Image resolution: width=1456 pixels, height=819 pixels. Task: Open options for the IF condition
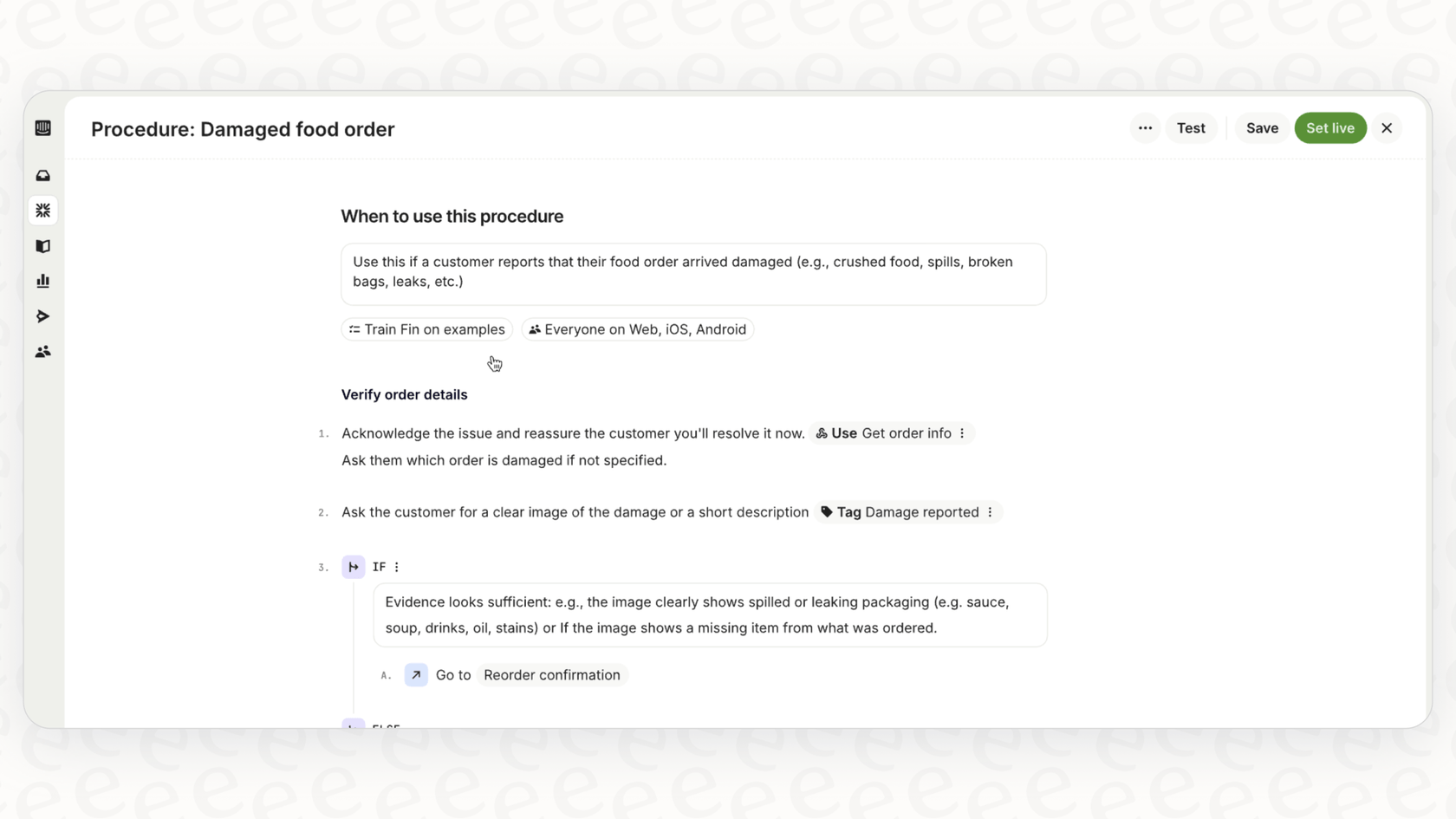coord(397,567)
